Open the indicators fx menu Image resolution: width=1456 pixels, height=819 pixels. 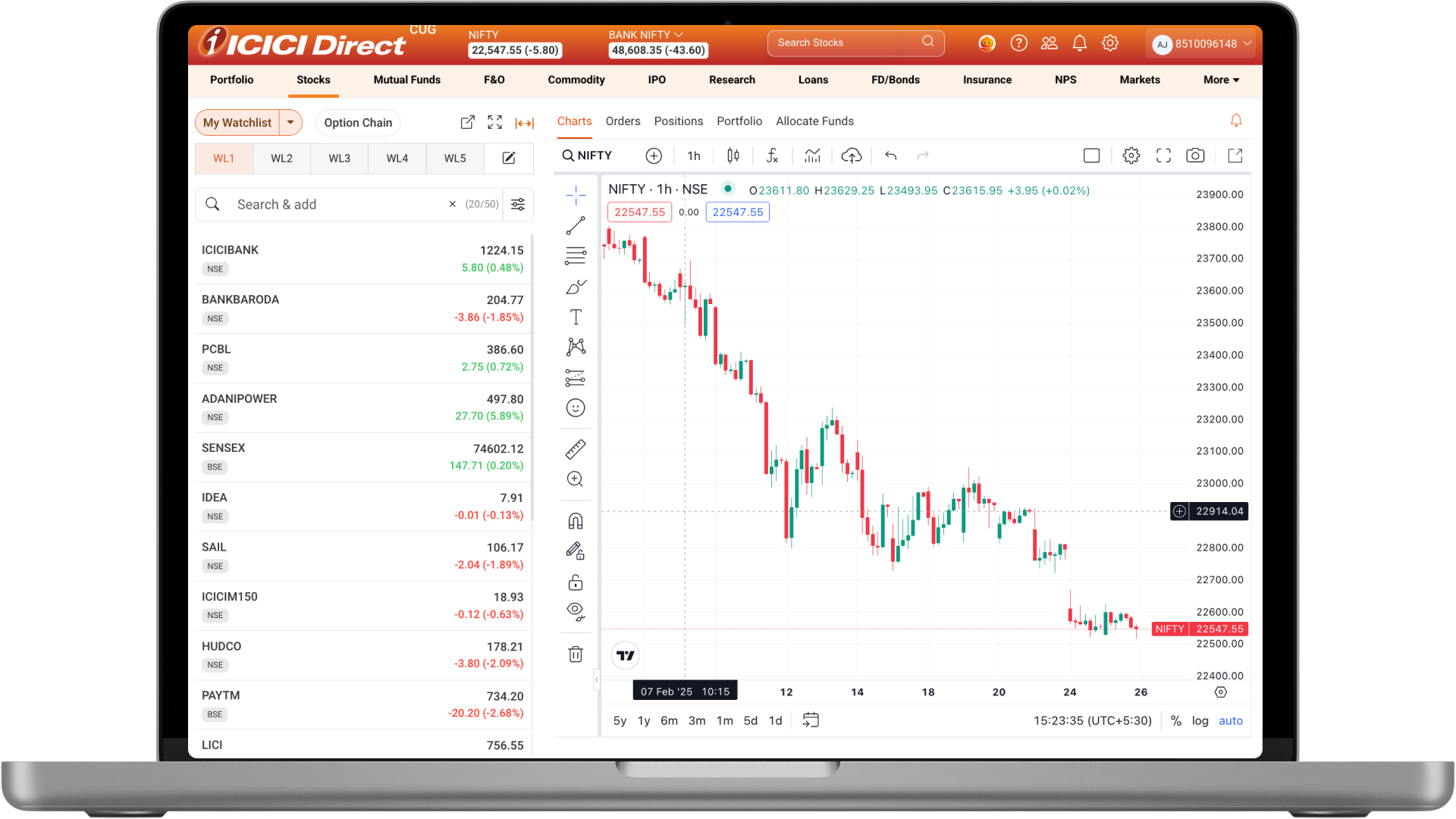[x=773, y=155]
